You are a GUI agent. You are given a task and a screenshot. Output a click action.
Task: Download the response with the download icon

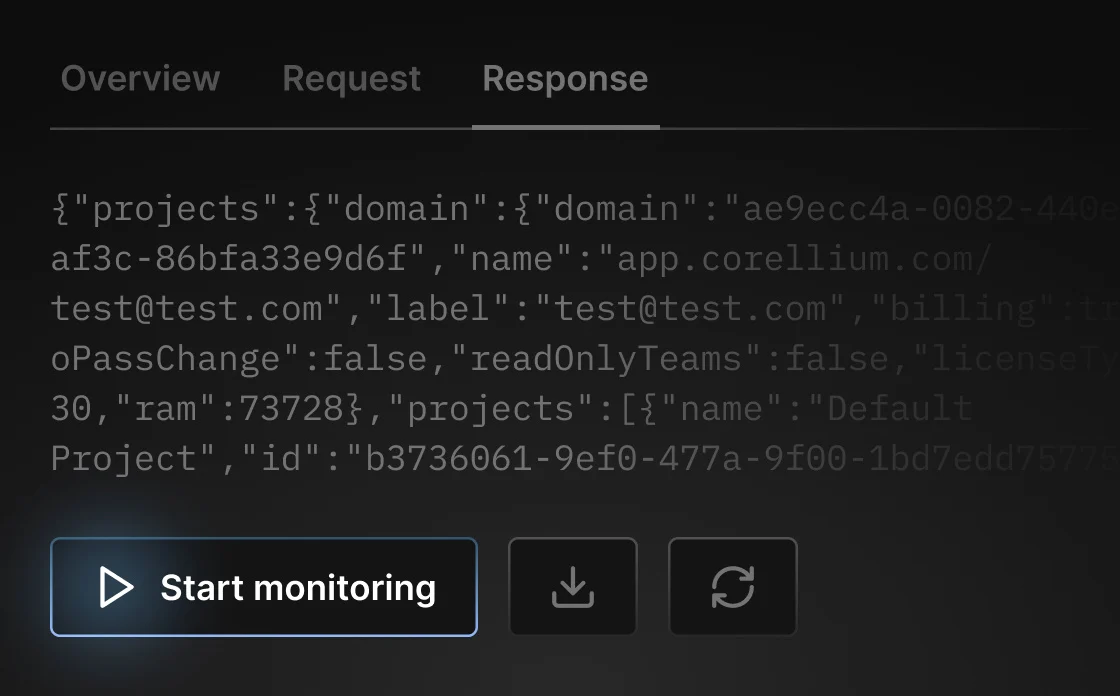[573, 587]
